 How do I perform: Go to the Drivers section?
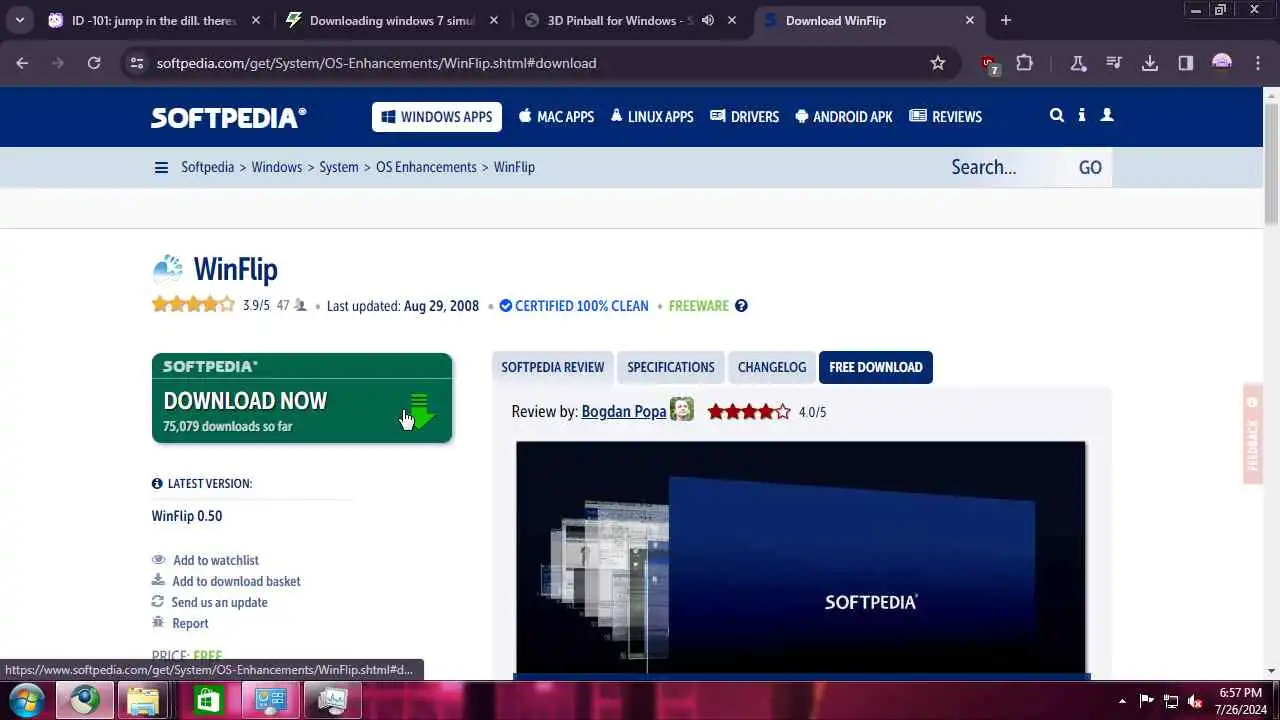pos(744,117)
